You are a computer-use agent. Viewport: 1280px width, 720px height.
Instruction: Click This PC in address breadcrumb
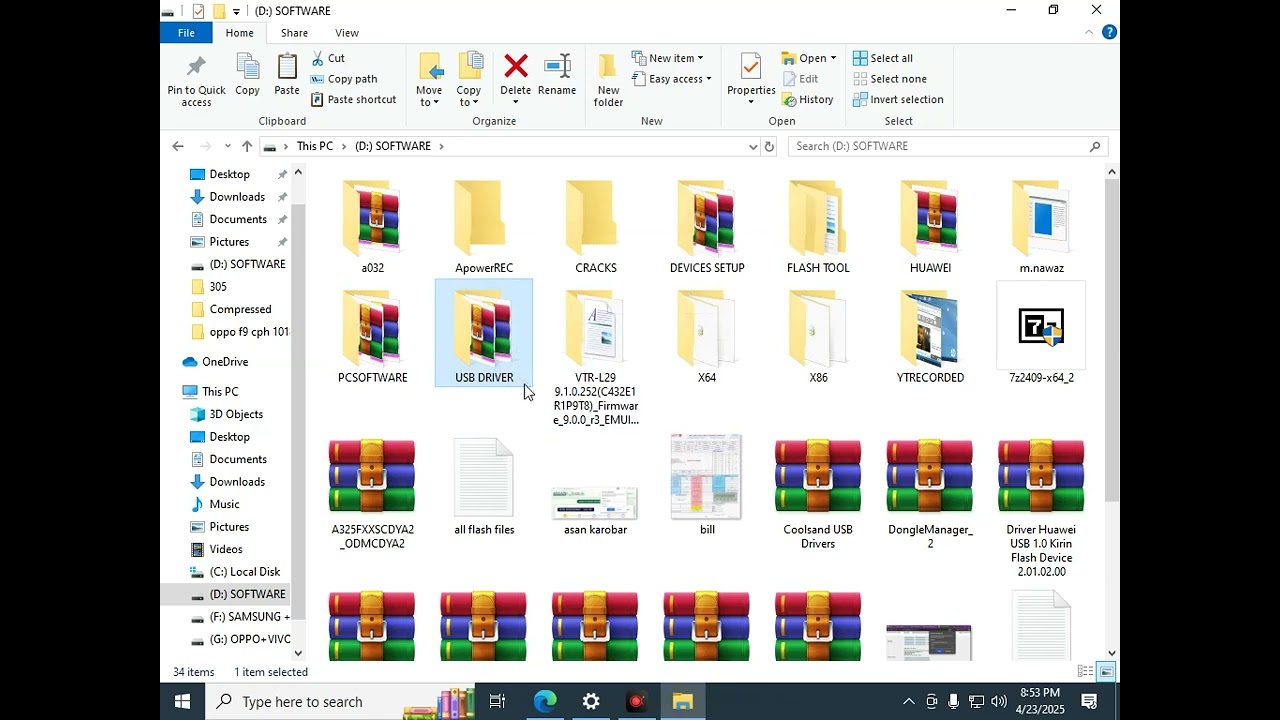pos(315,146)
